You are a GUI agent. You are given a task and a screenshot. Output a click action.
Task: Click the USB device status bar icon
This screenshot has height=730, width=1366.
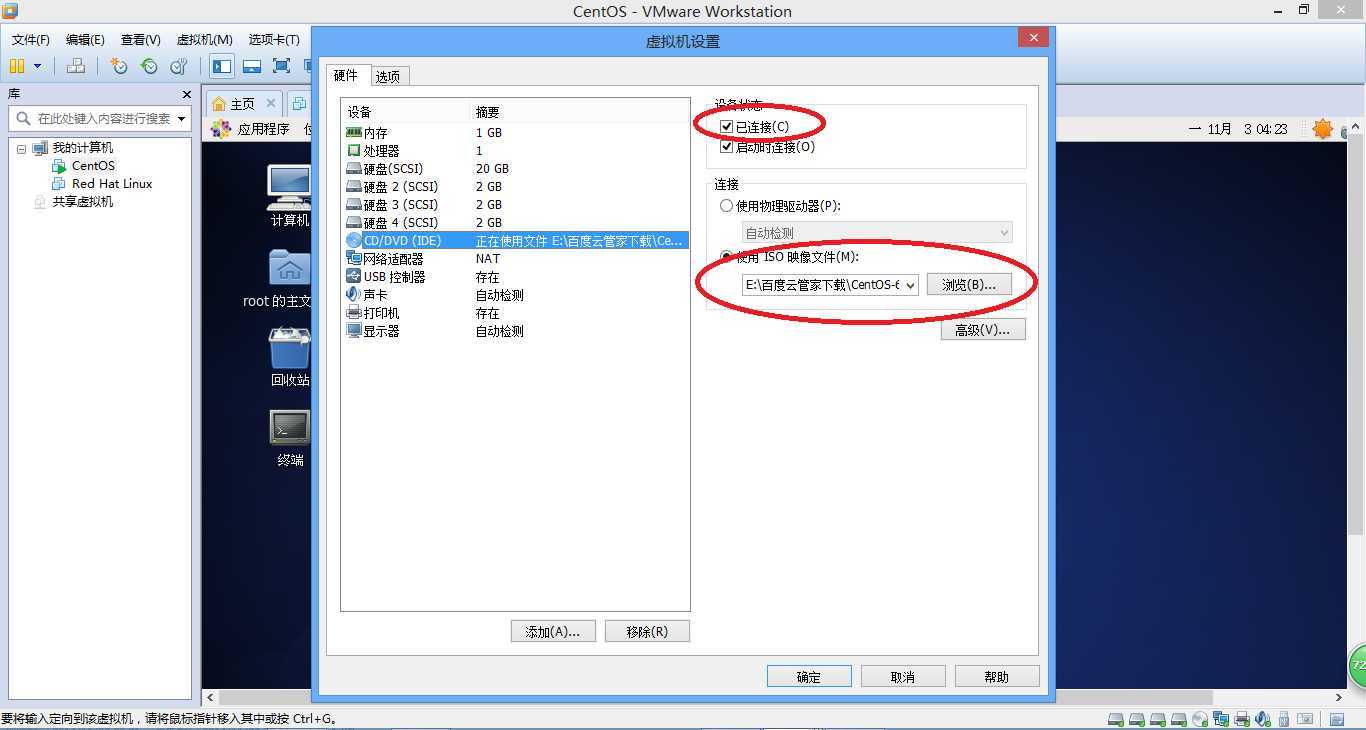(x=1284, y=719)
